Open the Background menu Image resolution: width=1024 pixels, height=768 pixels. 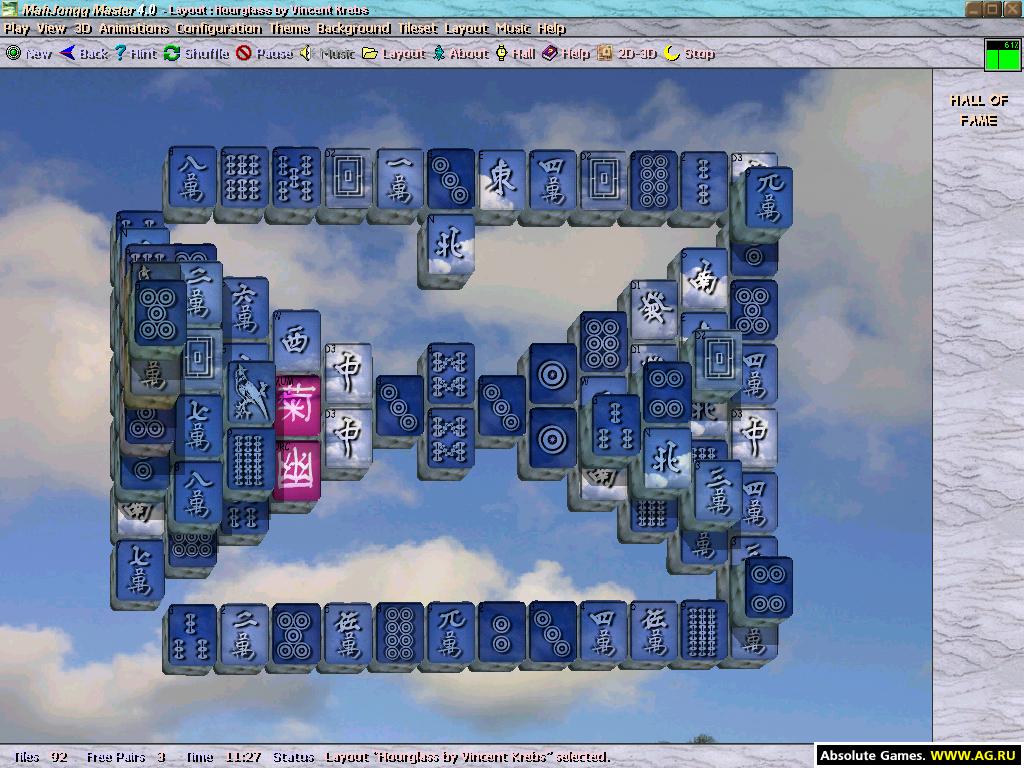coord(353,29)
